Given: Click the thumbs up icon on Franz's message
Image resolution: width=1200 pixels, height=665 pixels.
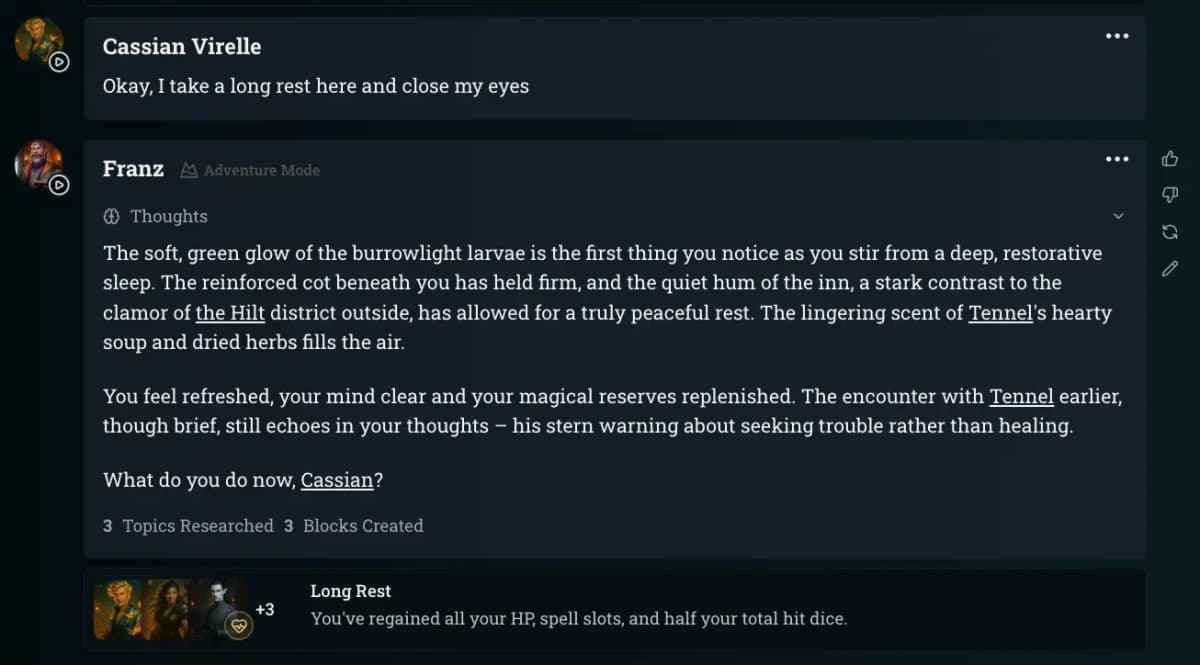Looking at the screenshot, I should [1169, 158].
